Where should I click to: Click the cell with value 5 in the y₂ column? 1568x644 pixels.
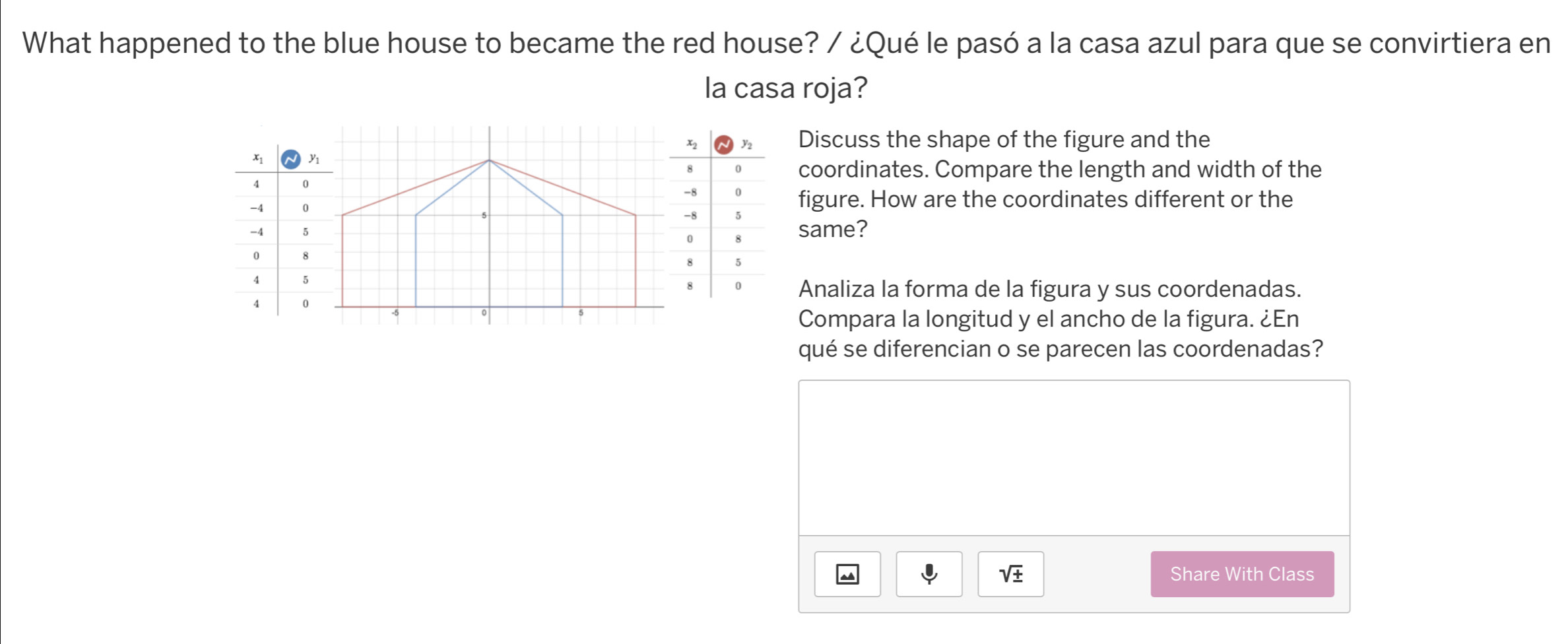point(739,214)
